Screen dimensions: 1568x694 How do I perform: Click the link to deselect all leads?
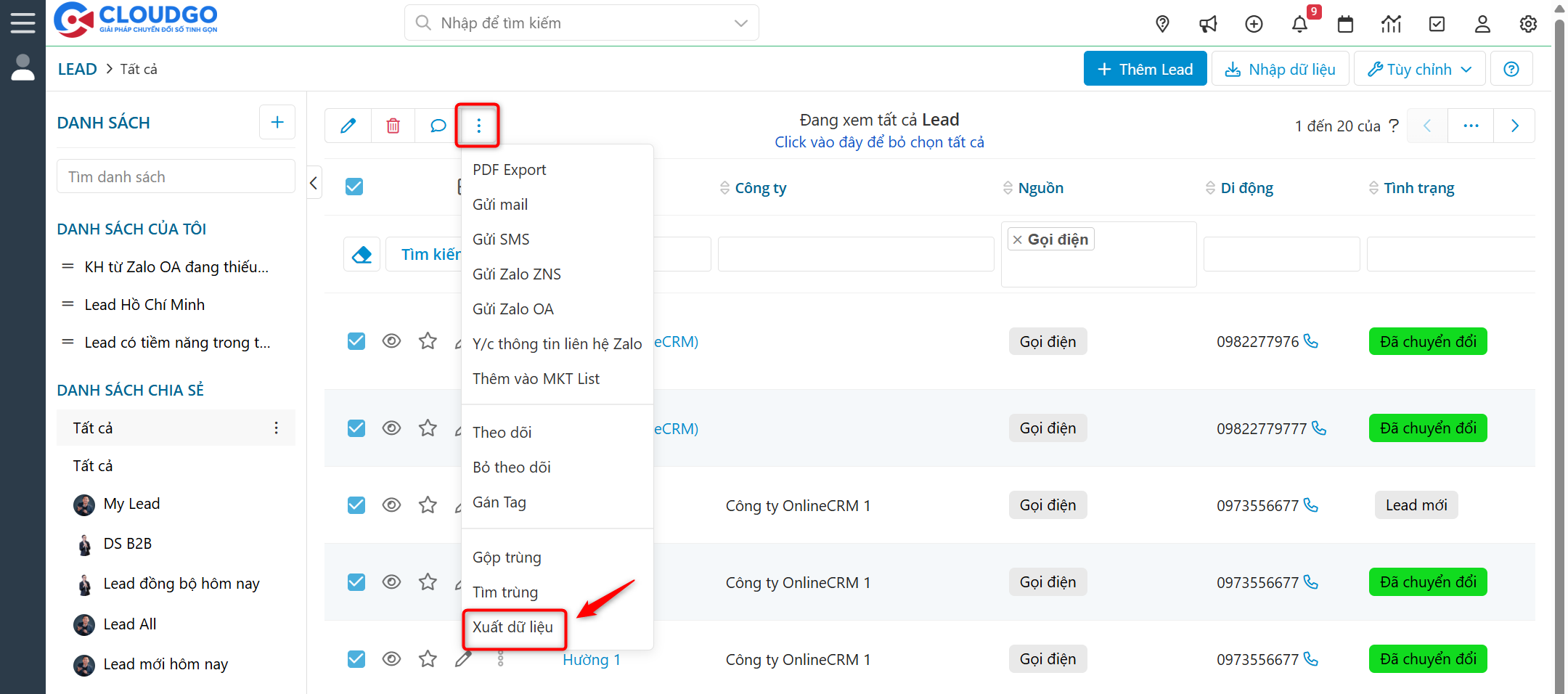click(879, 142)
